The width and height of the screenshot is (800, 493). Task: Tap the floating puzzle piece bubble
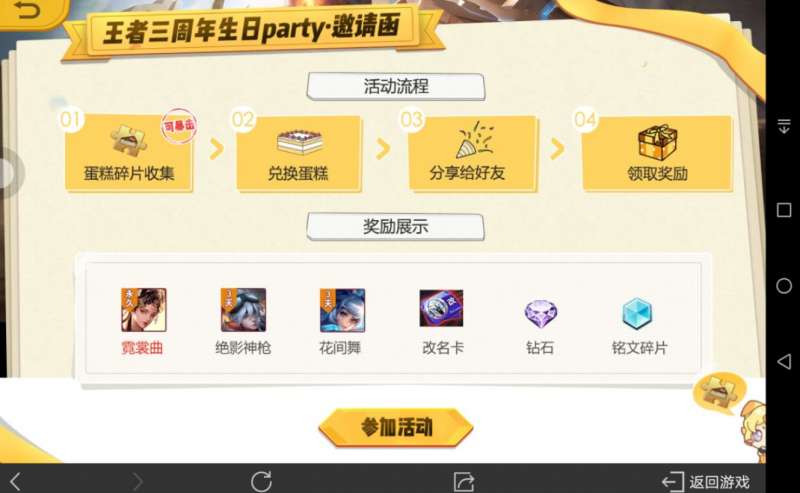(x=718, y=392)
